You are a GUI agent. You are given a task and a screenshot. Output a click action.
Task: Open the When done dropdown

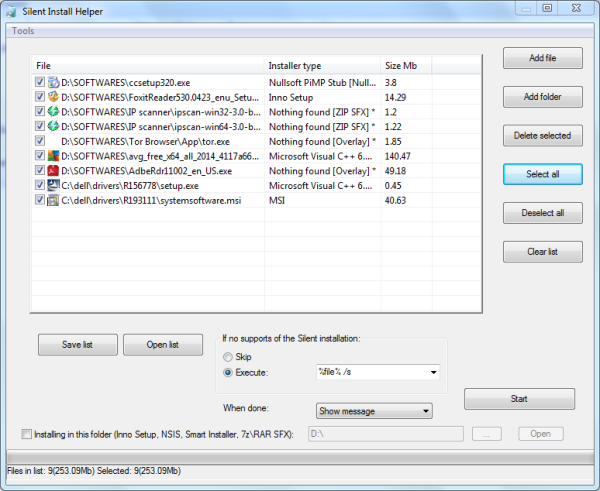(374, 411)
